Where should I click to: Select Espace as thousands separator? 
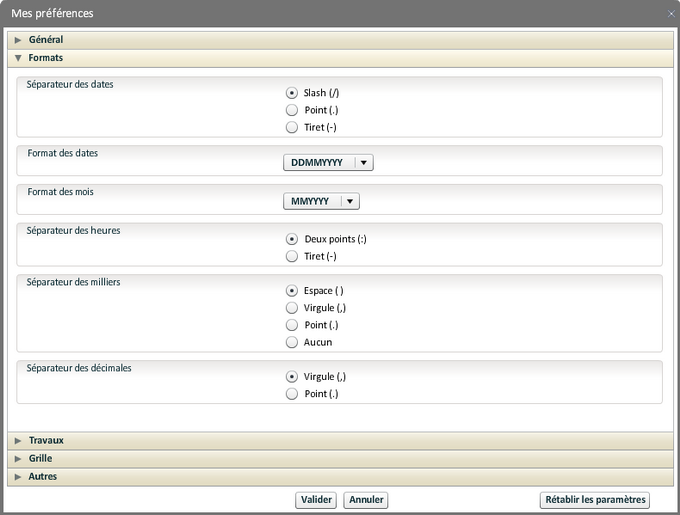tap(292, 291)
